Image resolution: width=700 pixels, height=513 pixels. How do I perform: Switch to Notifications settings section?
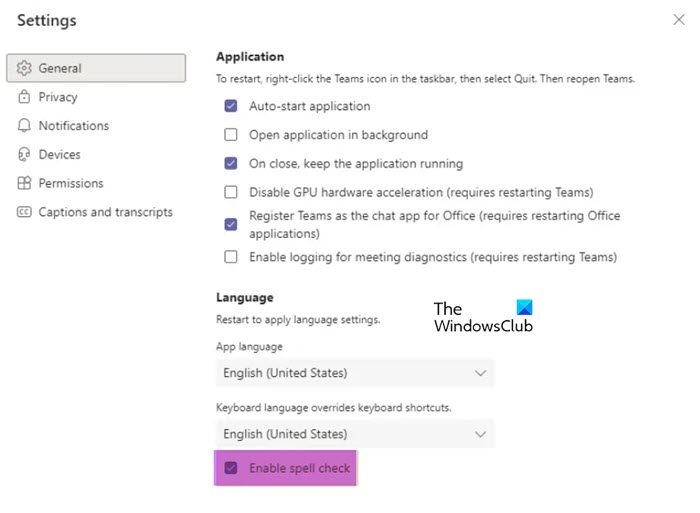(73, 126)
